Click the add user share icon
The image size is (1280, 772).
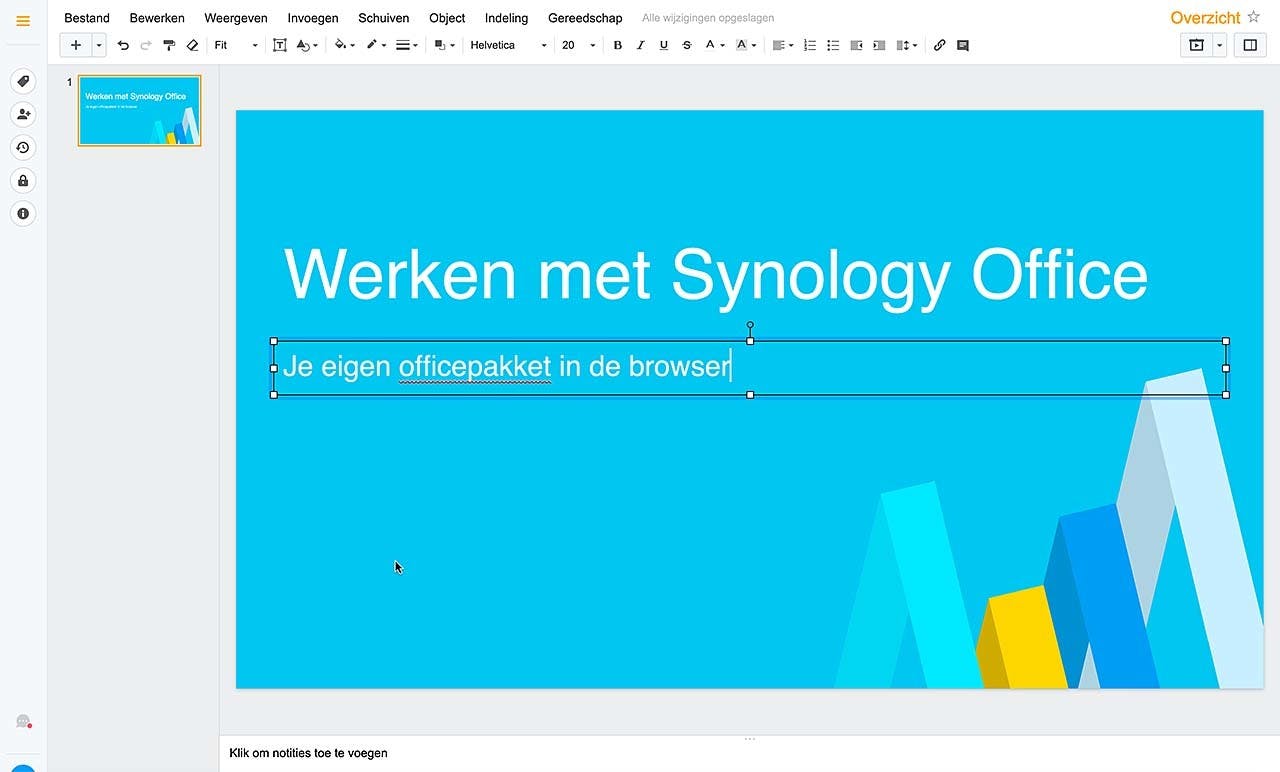click(23, 115)
